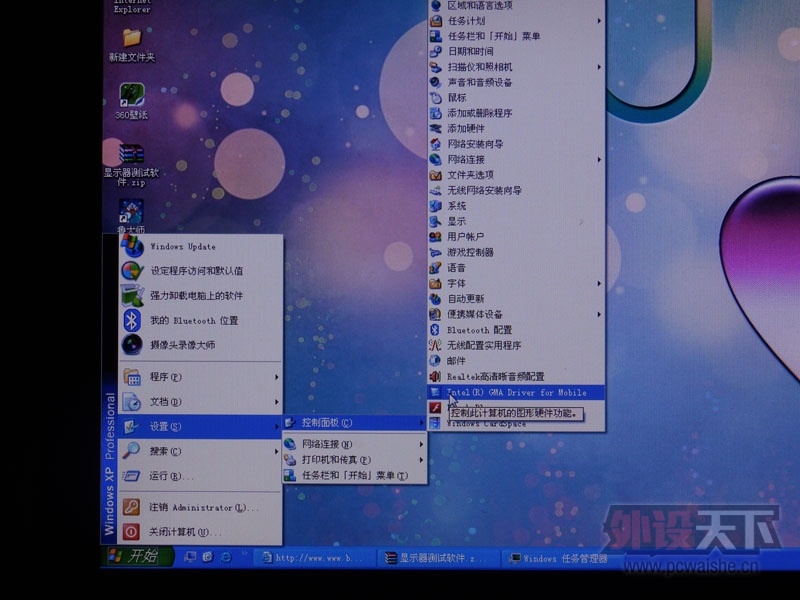Click the Flash Player control panel icon
The width and height of the screenshot is (800, 600).
pyautogui.click(x=435, y=407)
